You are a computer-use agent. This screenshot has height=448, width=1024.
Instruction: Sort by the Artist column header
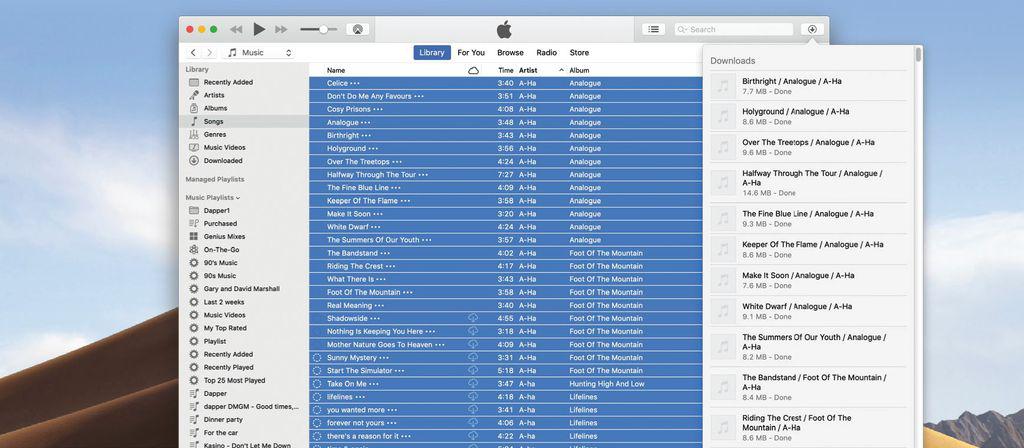(x=528, y=70)
